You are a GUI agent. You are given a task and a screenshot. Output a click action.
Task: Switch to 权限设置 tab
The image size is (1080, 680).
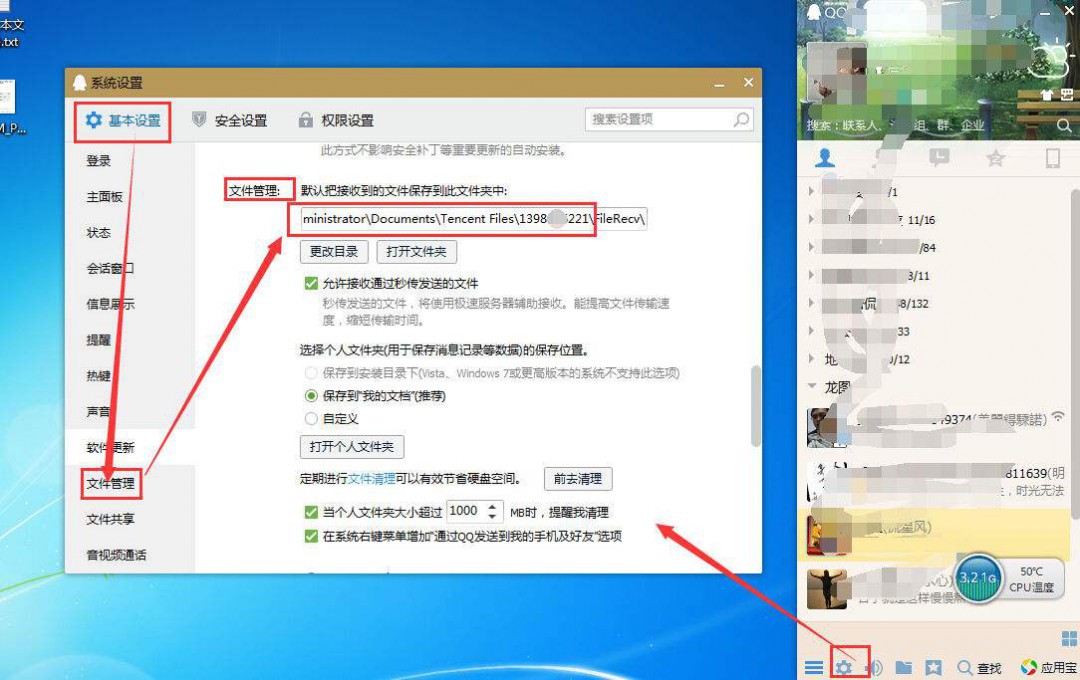pyautogui.click(x=336, y=121)
